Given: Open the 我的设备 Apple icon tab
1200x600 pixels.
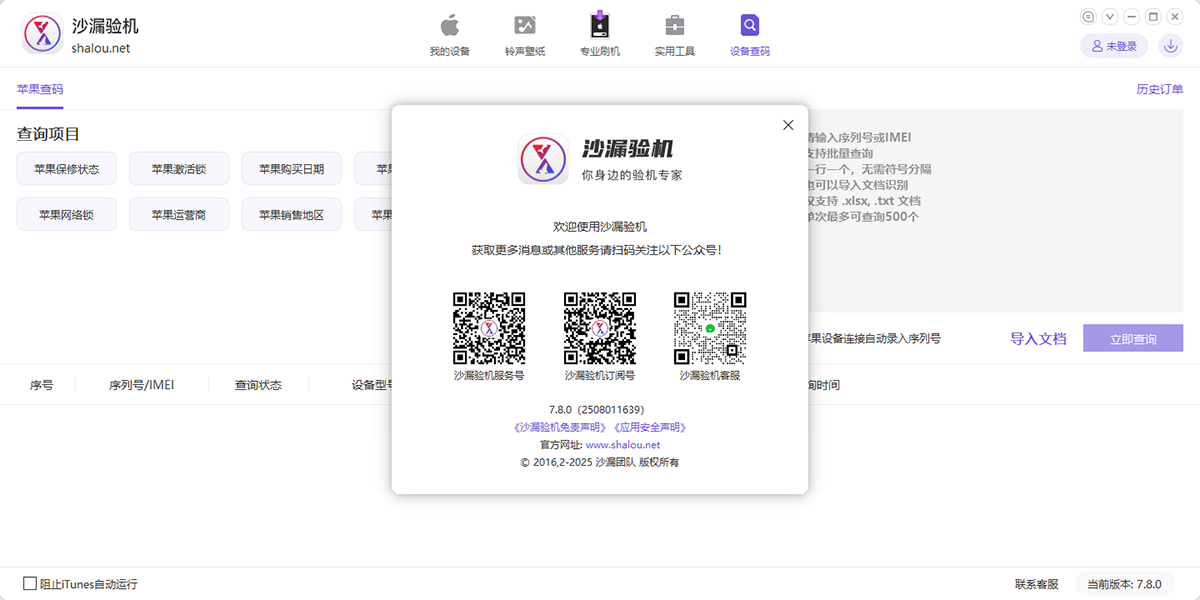Looking at the screenshot, I should 449,35.
